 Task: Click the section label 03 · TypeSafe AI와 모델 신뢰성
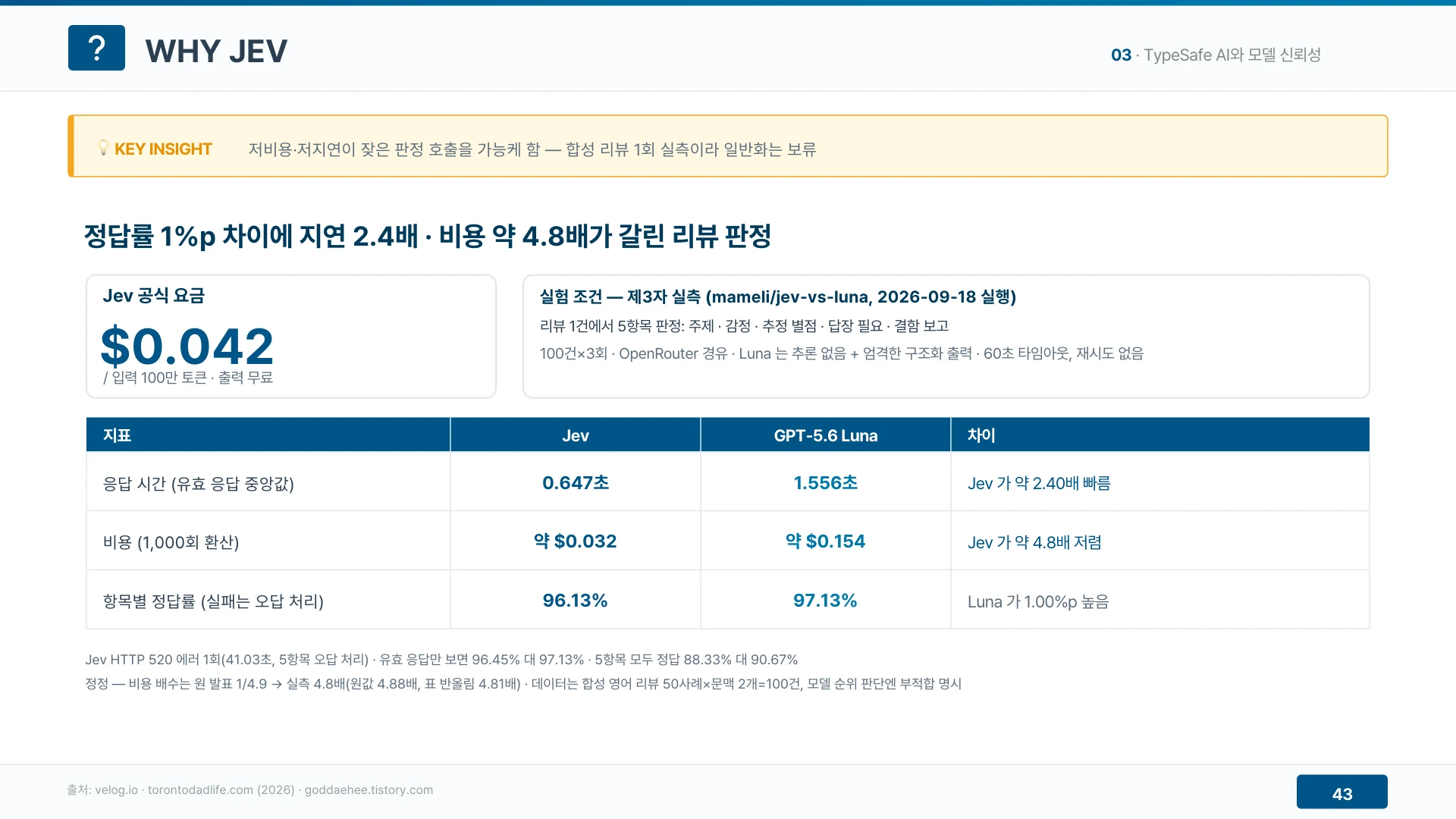[1216, 55]
